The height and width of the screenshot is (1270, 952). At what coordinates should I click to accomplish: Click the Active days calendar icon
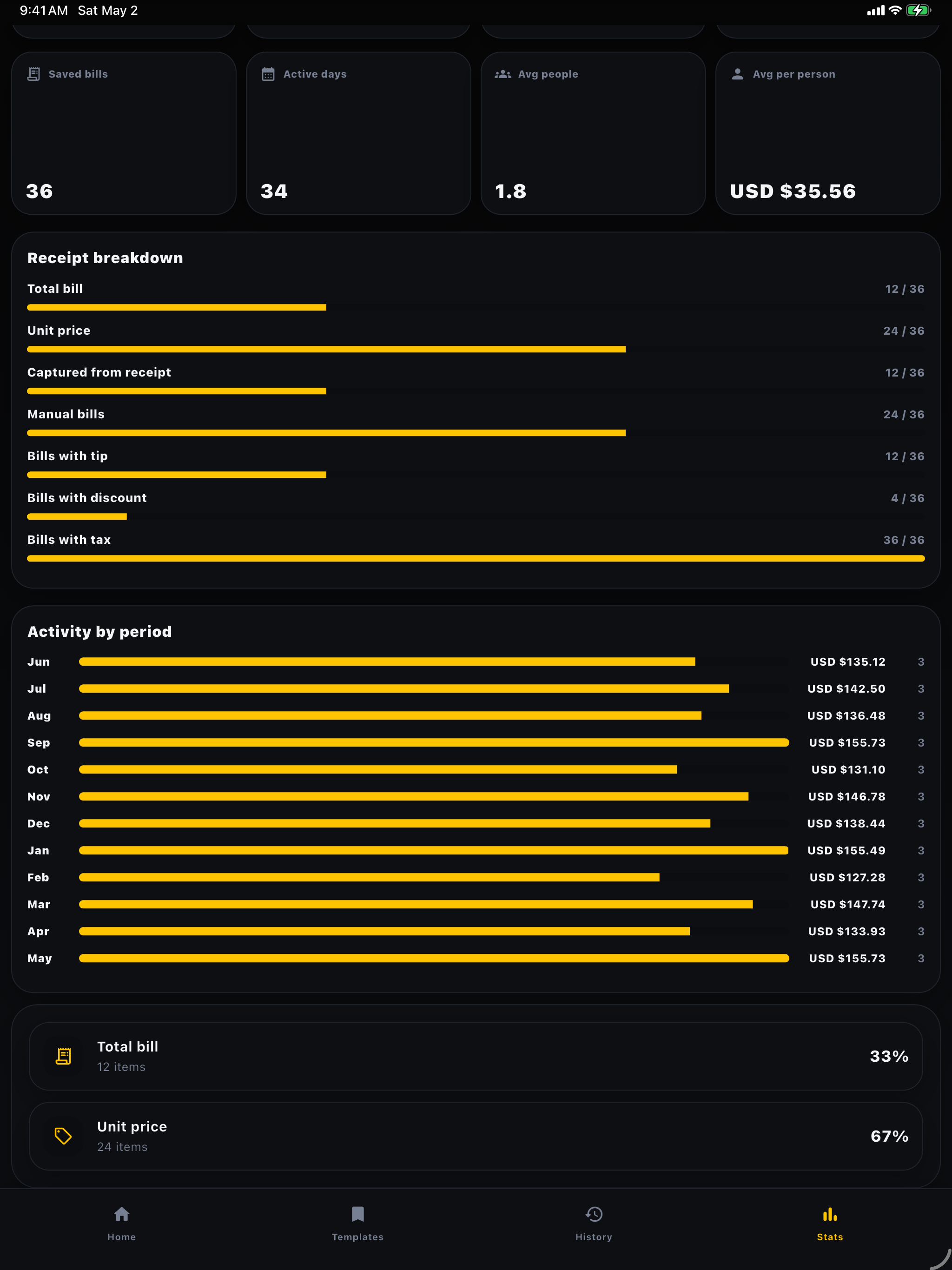pyautogui.click(x=268, y=74)
